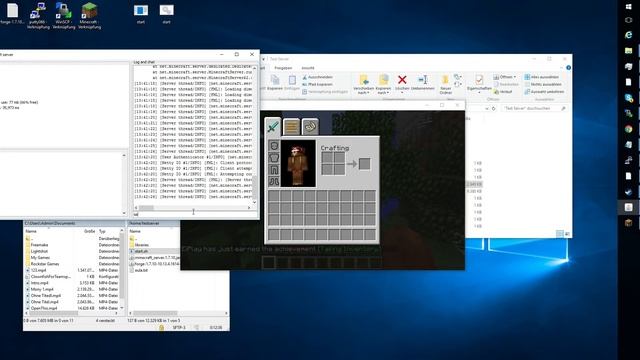640x360 pixels.
Task: Click the second start desktop icon
Action: click(167, 13)
